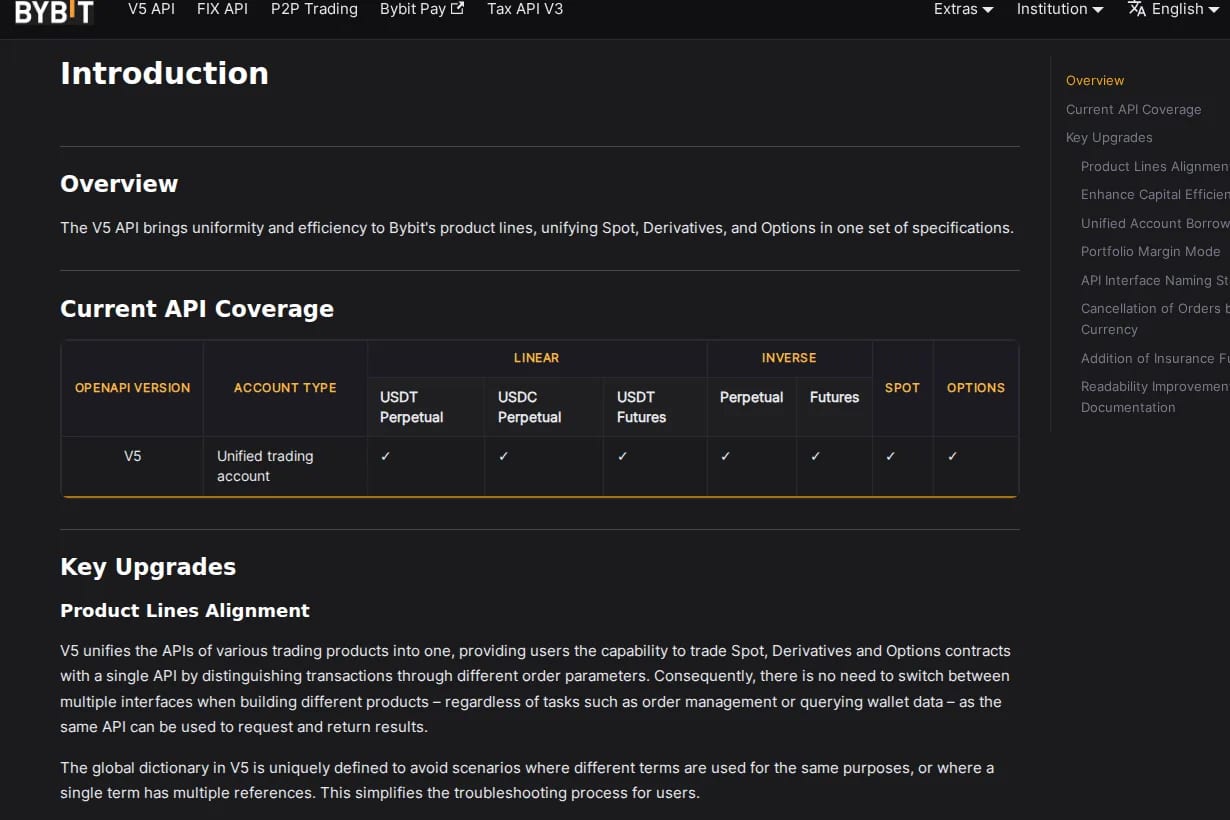Image resolution: width=1230 pixels, height=820 pixels.
Task: Click the Introduction page title
Action: 164,73
